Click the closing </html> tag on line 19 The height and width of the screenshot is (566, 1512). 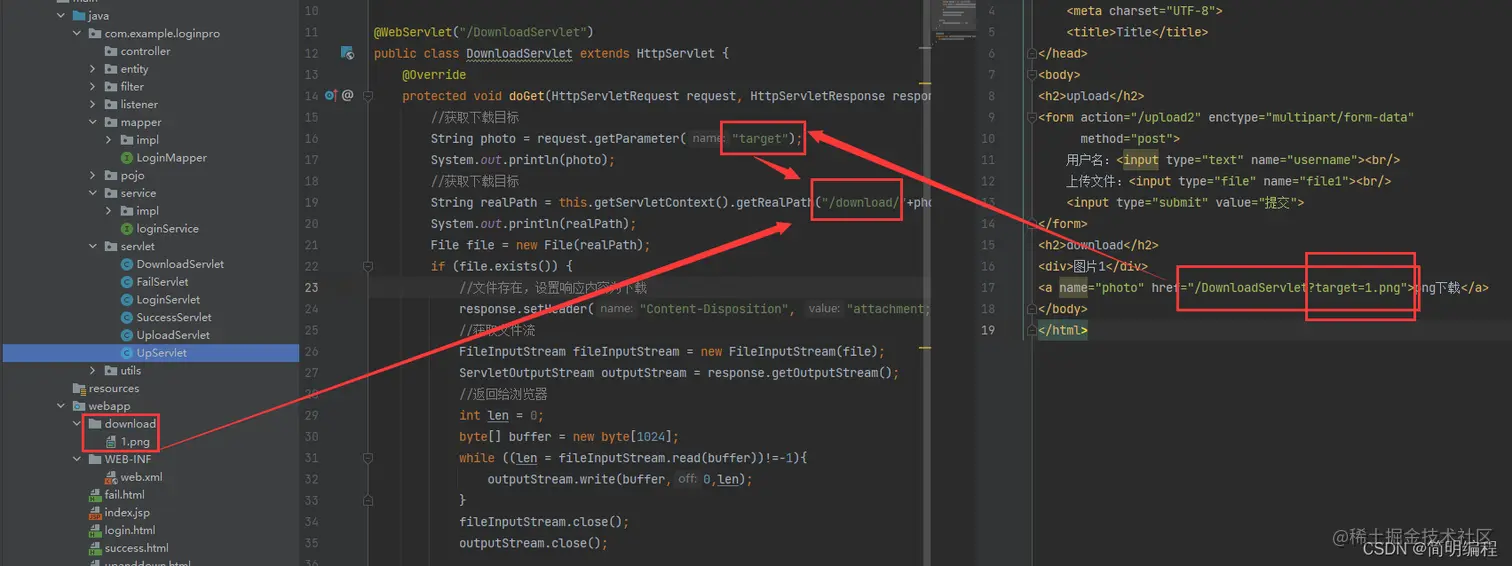[1063, 330]
